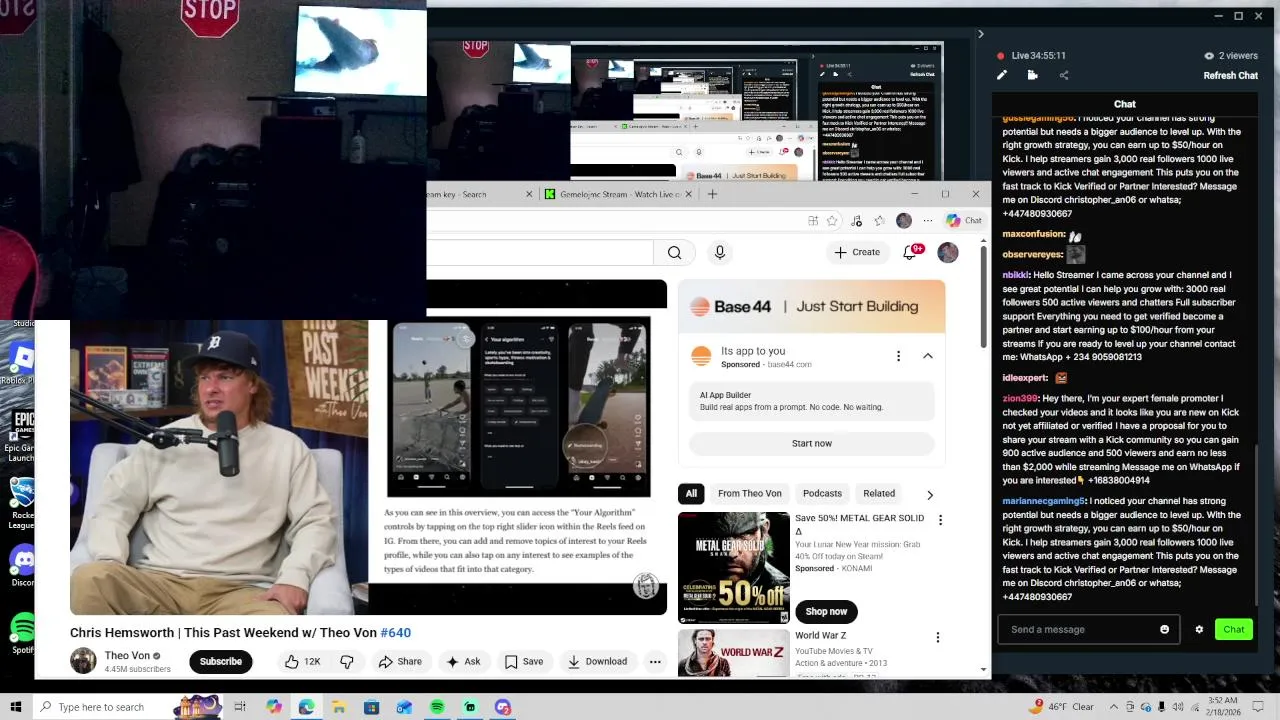
Task: Open a new browser tab
Action: [x=712, y=194]
